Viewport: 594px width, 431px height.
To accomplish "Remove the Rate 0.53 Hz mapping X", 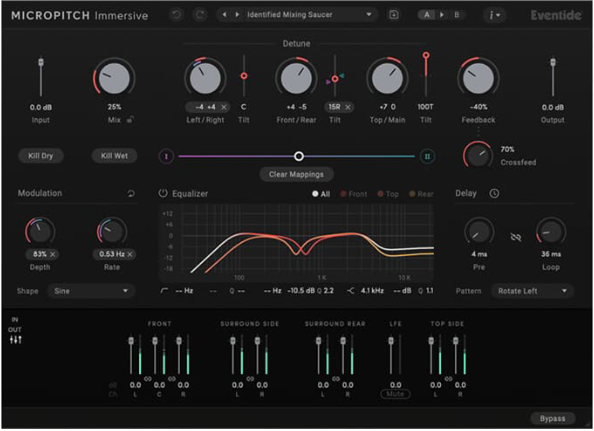I will 130,254.
